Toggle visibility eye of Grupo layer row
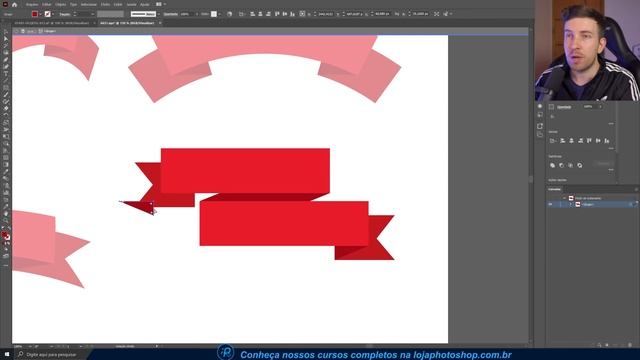This screenshot has width=640, height=360. click(x=550, y=204)
